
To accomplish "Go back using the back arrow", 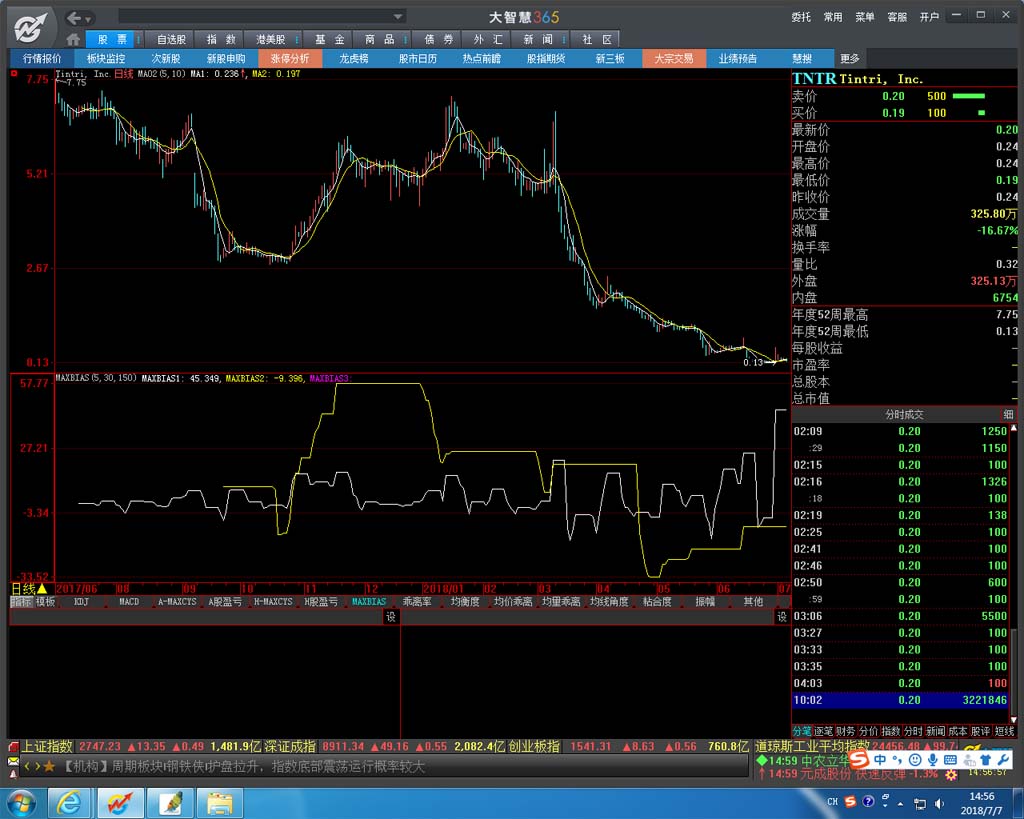I will point(74,18).
